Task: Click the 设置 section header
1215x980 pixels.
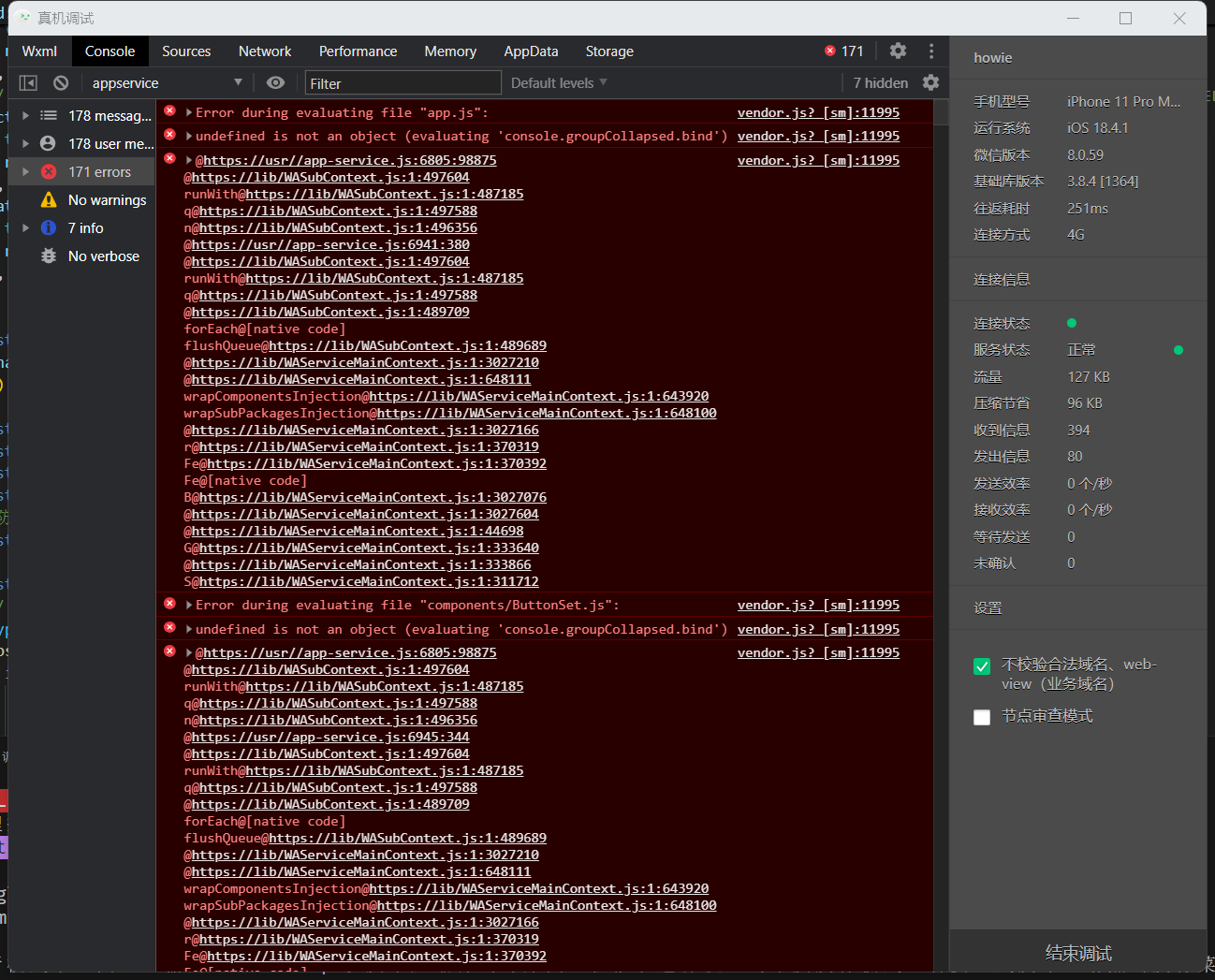Action: 988,607
